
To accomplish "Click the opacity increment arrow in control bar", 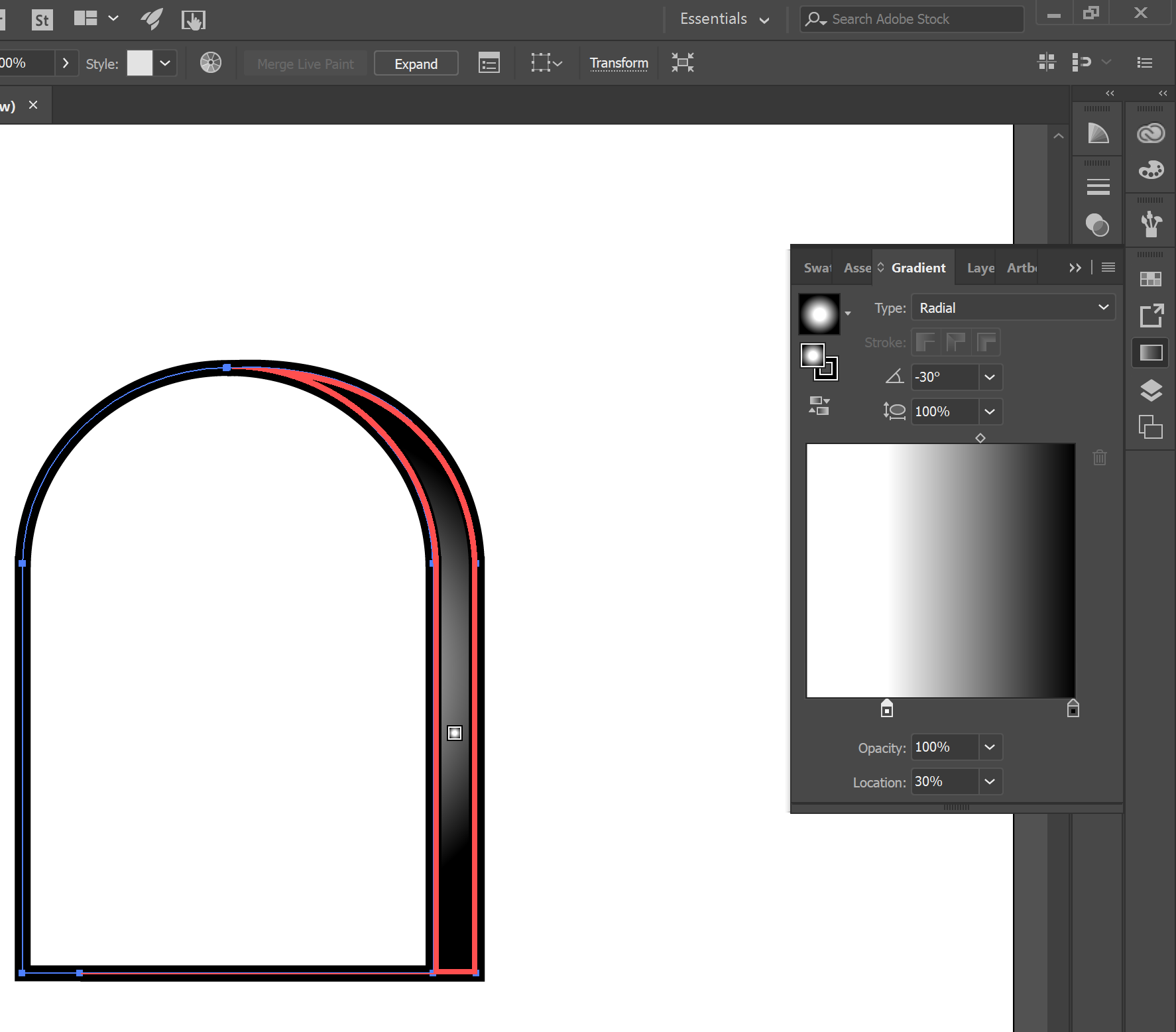I will (66, 63).
